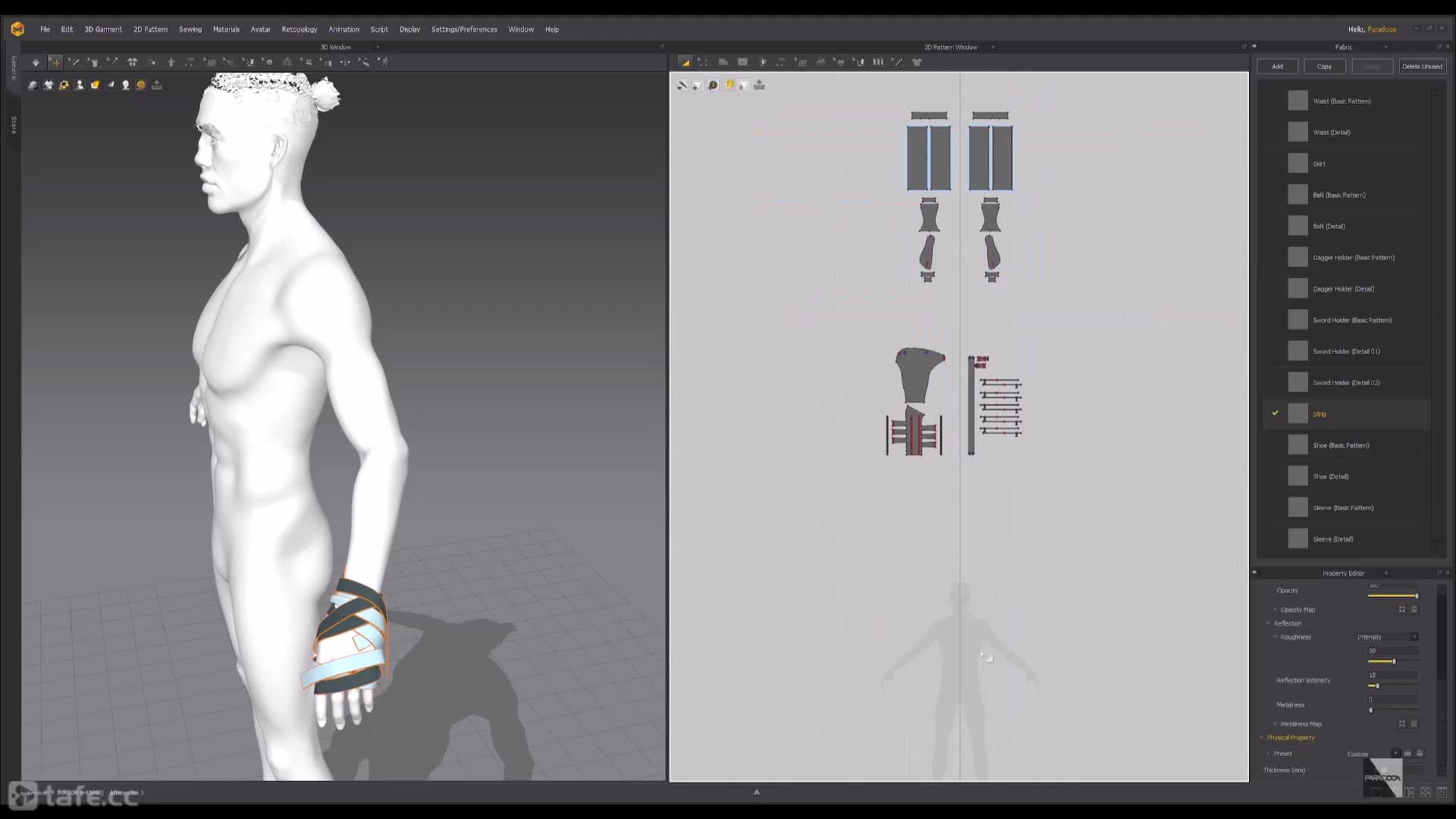Undock the Property Editor panel
1456x819 pixels.
tap(1439, 573)
